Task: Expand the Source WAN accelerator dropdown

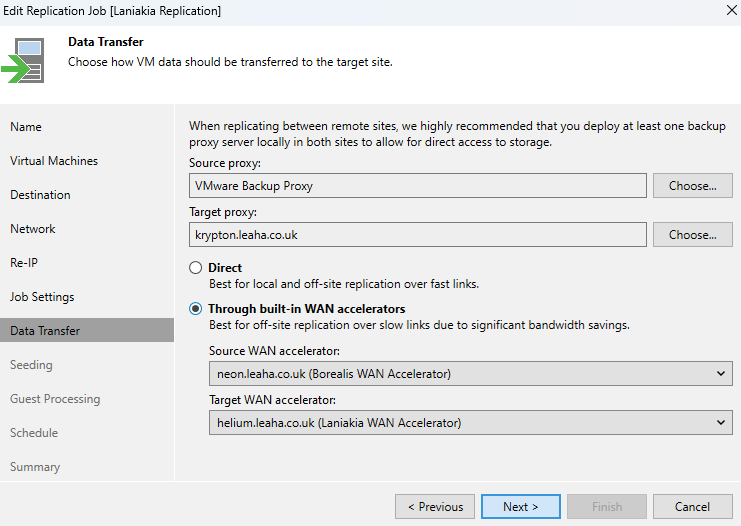Action: pos(471,374)
